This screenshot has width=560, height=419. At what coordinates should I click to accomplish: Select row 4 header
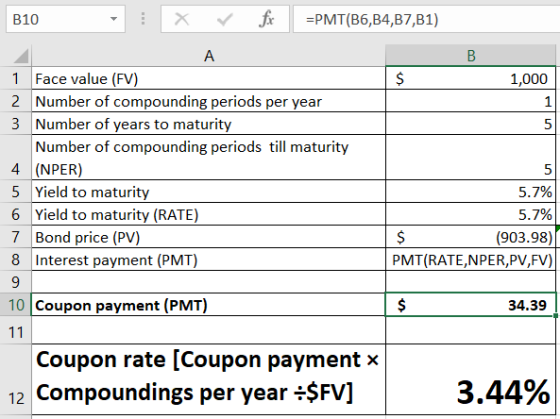[15, 158]
